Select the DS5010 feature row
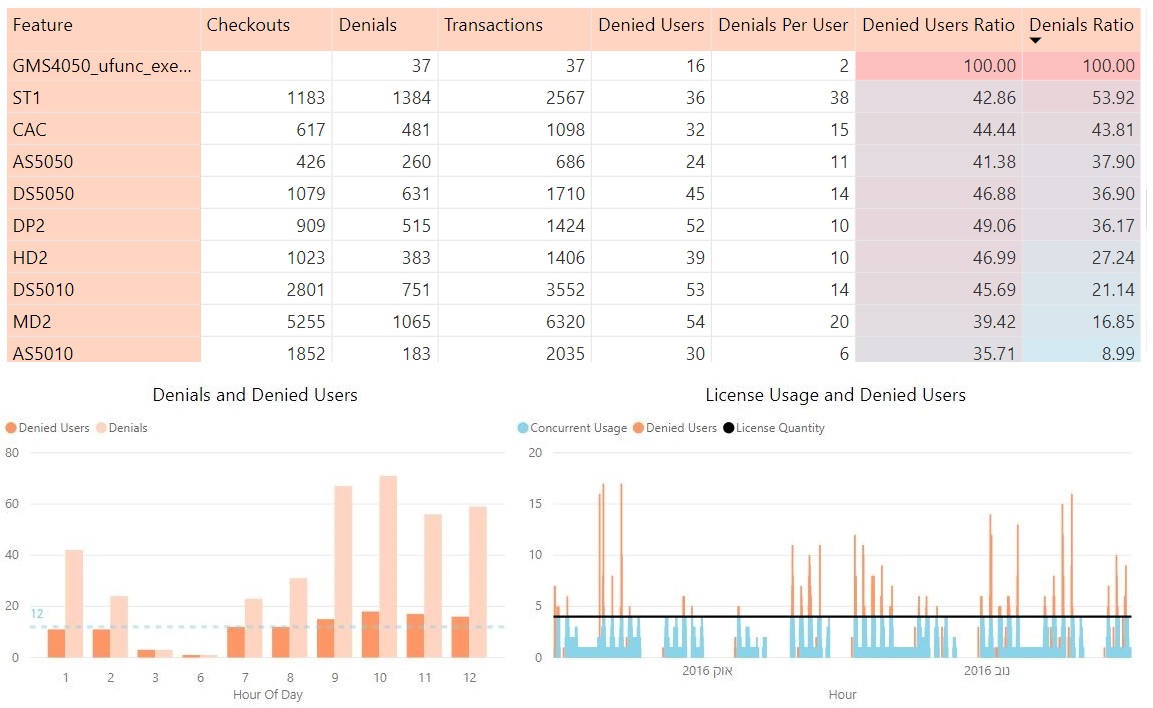Image resolution: width=1153 pixels, height=708 pixels. 43,290
